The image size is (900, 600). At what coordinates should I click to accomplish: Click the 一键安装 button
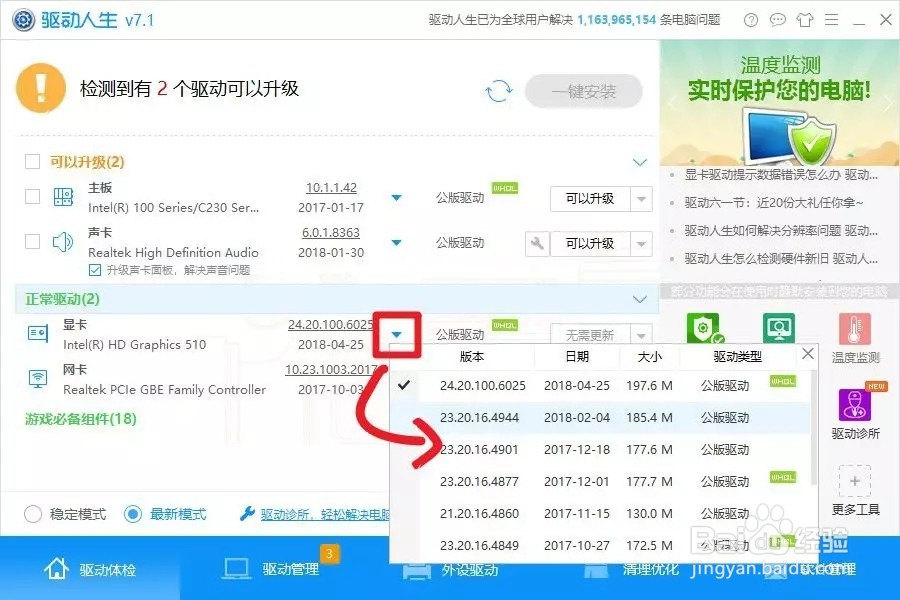[x=584, y=91]
